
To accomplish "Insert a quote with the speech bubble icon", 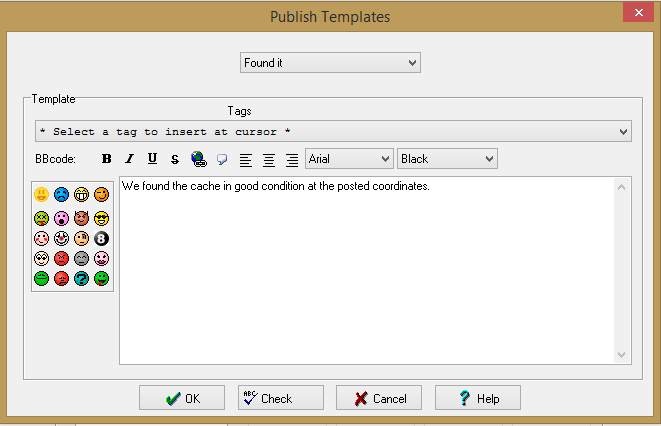I will (x=222, y=159).
